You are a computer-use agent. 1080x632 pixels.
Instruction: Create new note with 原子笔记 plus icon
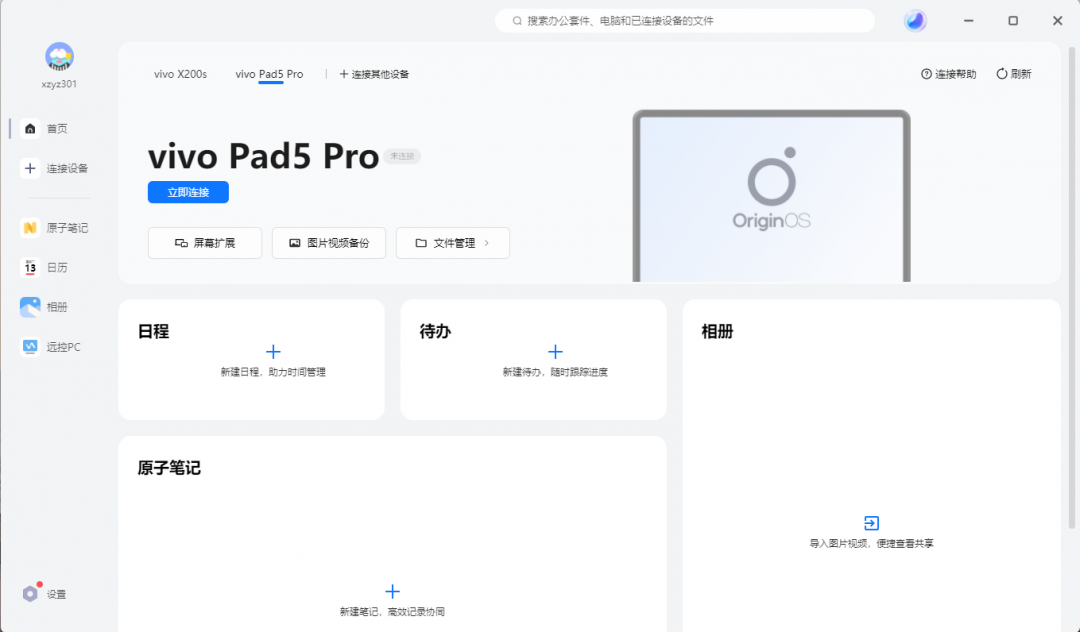point(392,591)
